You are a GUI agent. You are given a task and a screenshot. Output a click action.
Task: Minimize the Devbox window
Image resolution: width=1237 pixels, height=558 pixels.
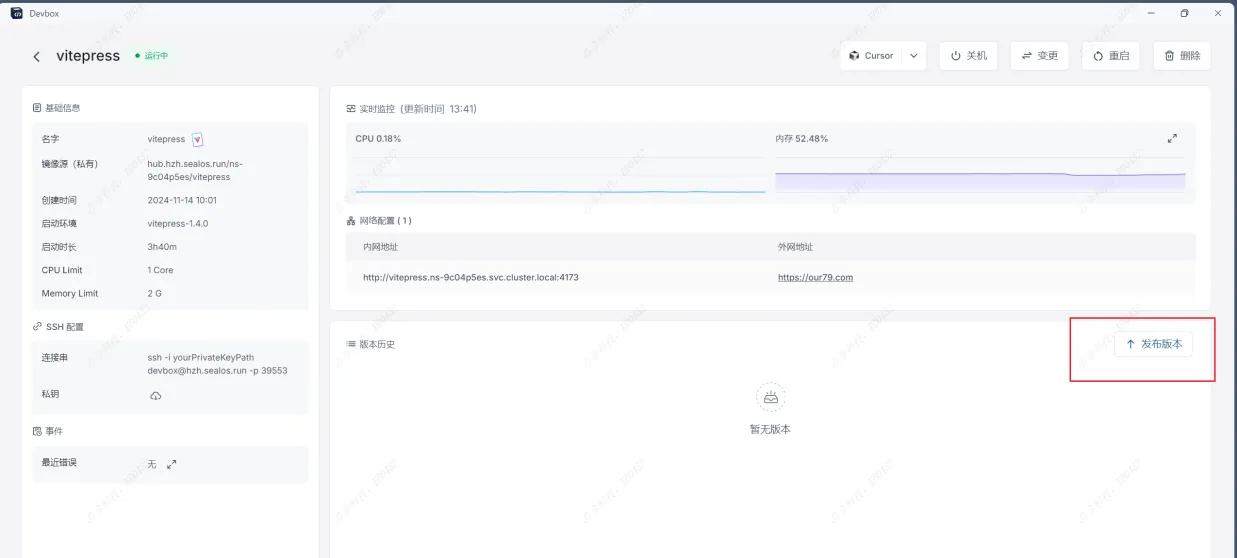(1152, 13)
